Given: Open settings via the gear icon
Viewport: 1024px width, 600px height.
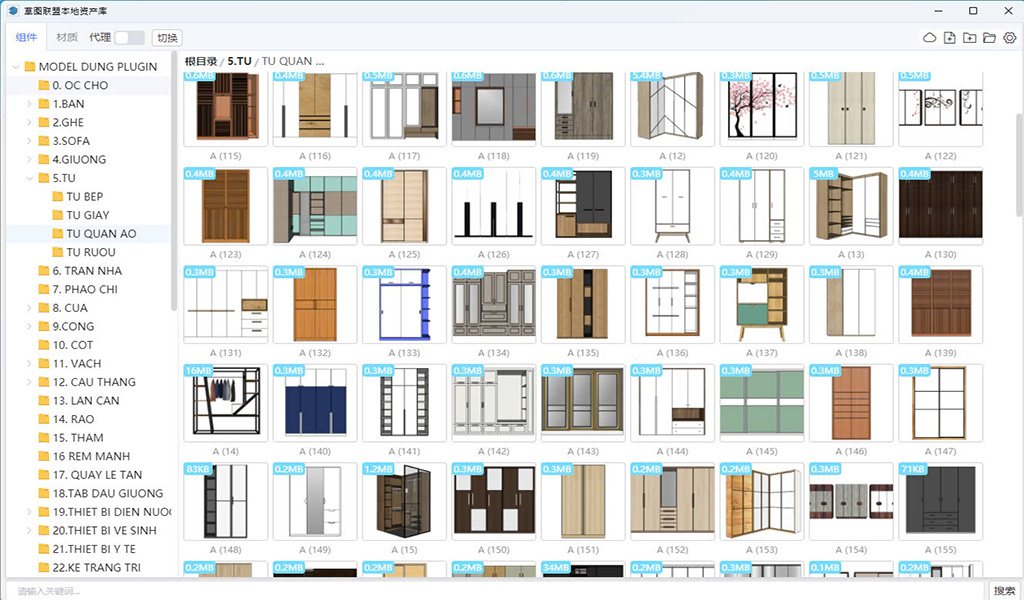Looking at the screenshot, I should click(x=1009, y=38).
